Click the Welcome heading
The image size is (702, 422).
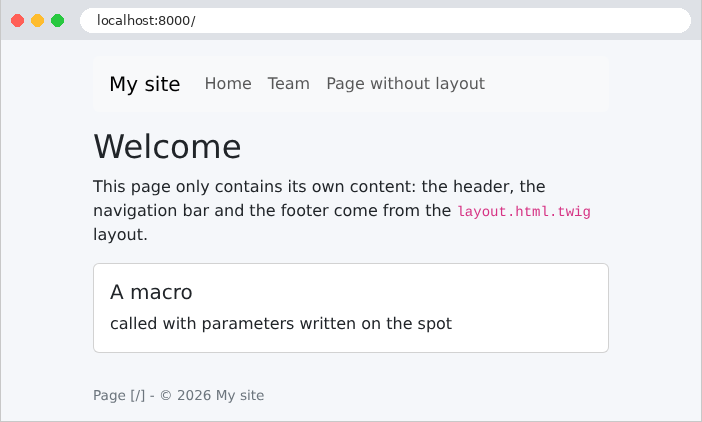pos(167,146)
